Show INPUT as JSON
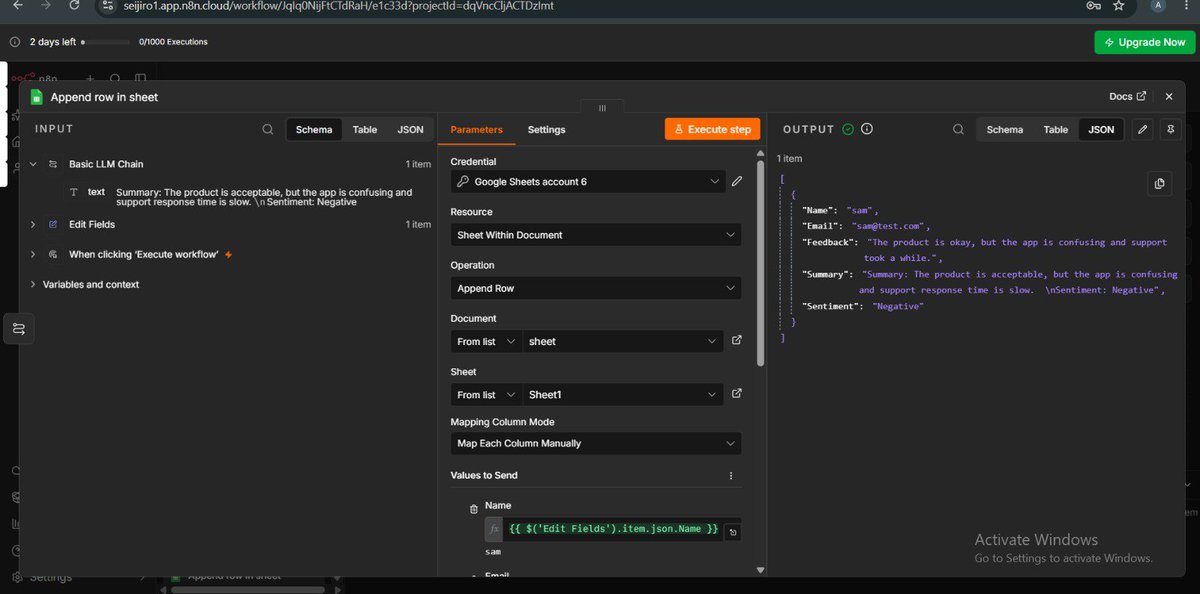1200x594 pixels. (410, 130)
